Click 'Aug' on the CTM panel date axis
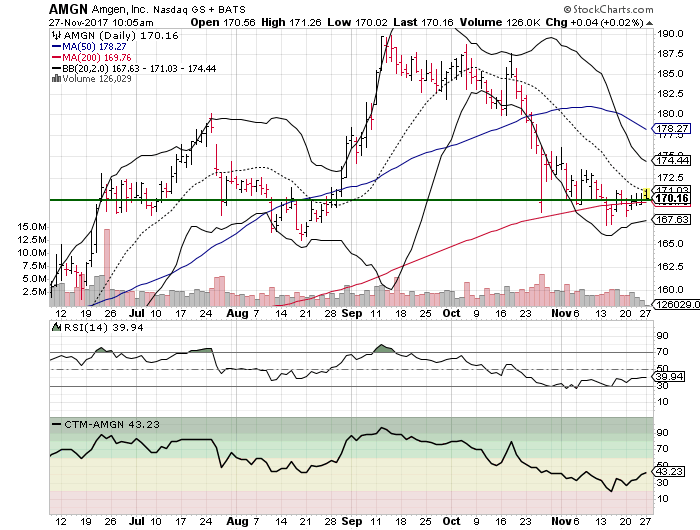The width and height of the screenshot is (700, 530). (x=237, y=521)
